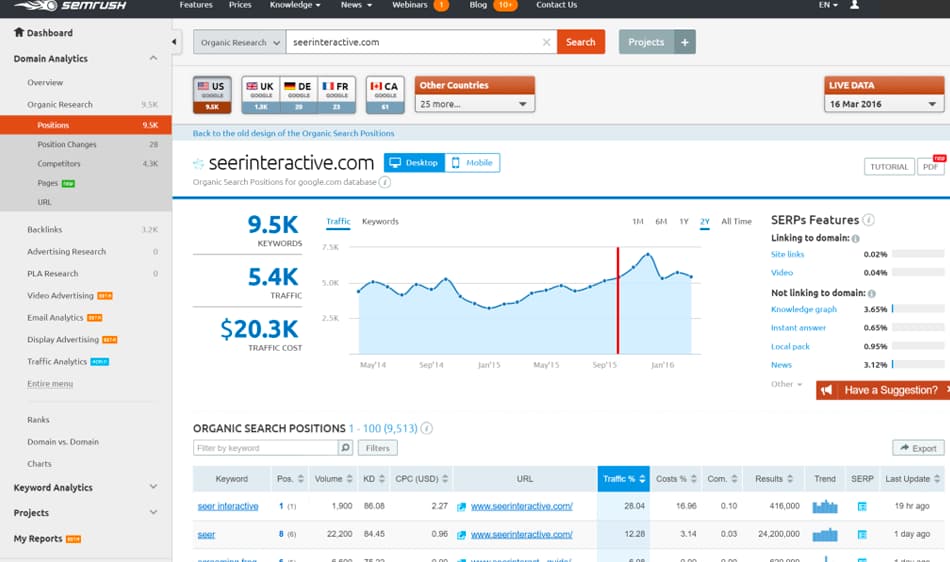Open the Knowledge menu dropdown
This screenshot has height=562, width=950.
click(x=295, y=5)
